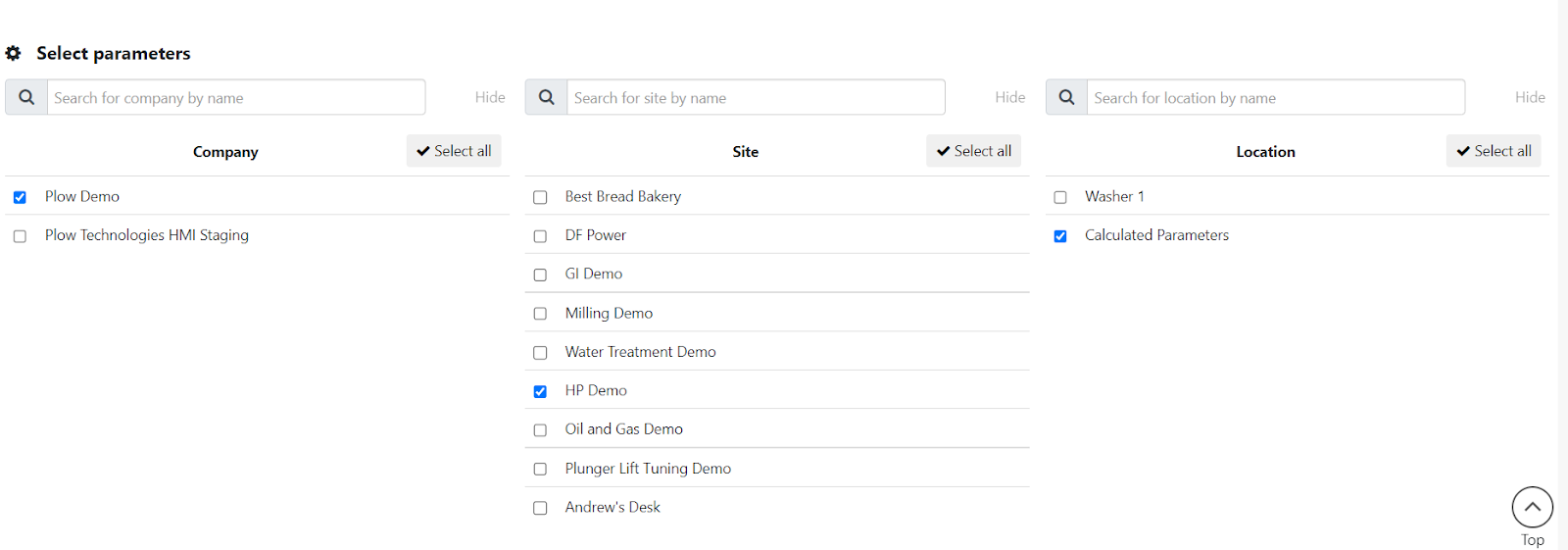This screenshot has width=1568, height=550.
Task: Hide the Location column
Action: [1529, 97]
